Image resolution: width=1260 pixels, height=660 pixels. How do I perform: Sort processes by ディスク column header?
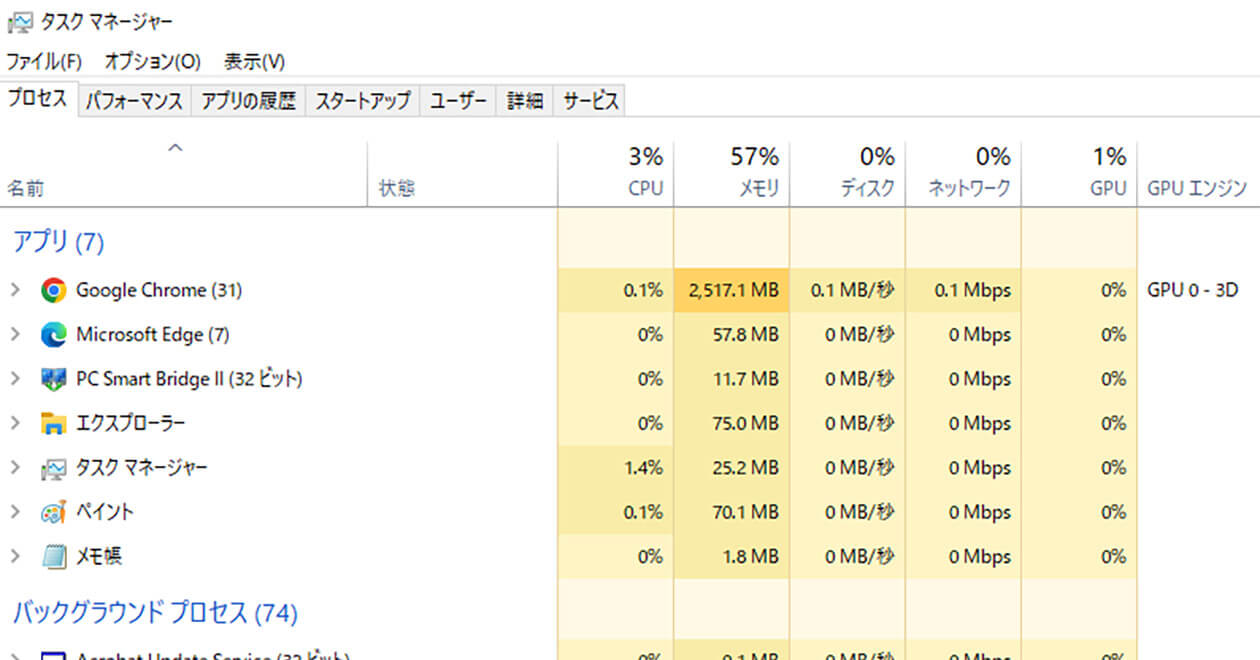(x=848, y=172)
